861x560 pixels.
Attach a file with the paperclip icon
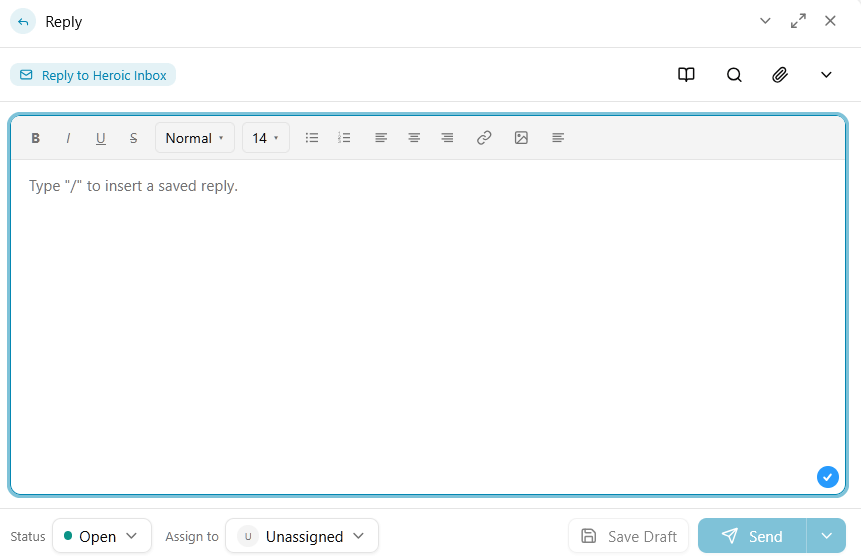click(x=780, y=75)
